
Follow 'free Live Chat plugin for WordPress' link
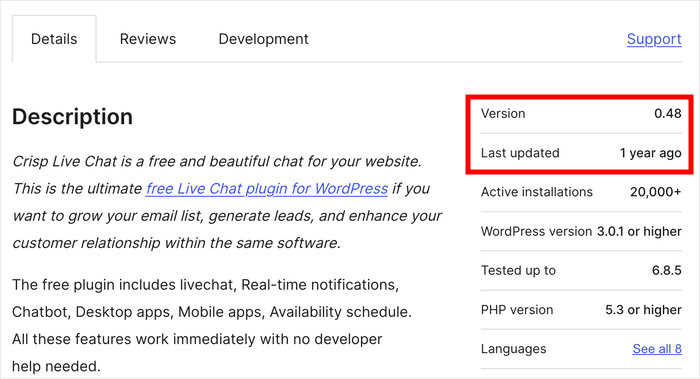click(x=267, y=189)
